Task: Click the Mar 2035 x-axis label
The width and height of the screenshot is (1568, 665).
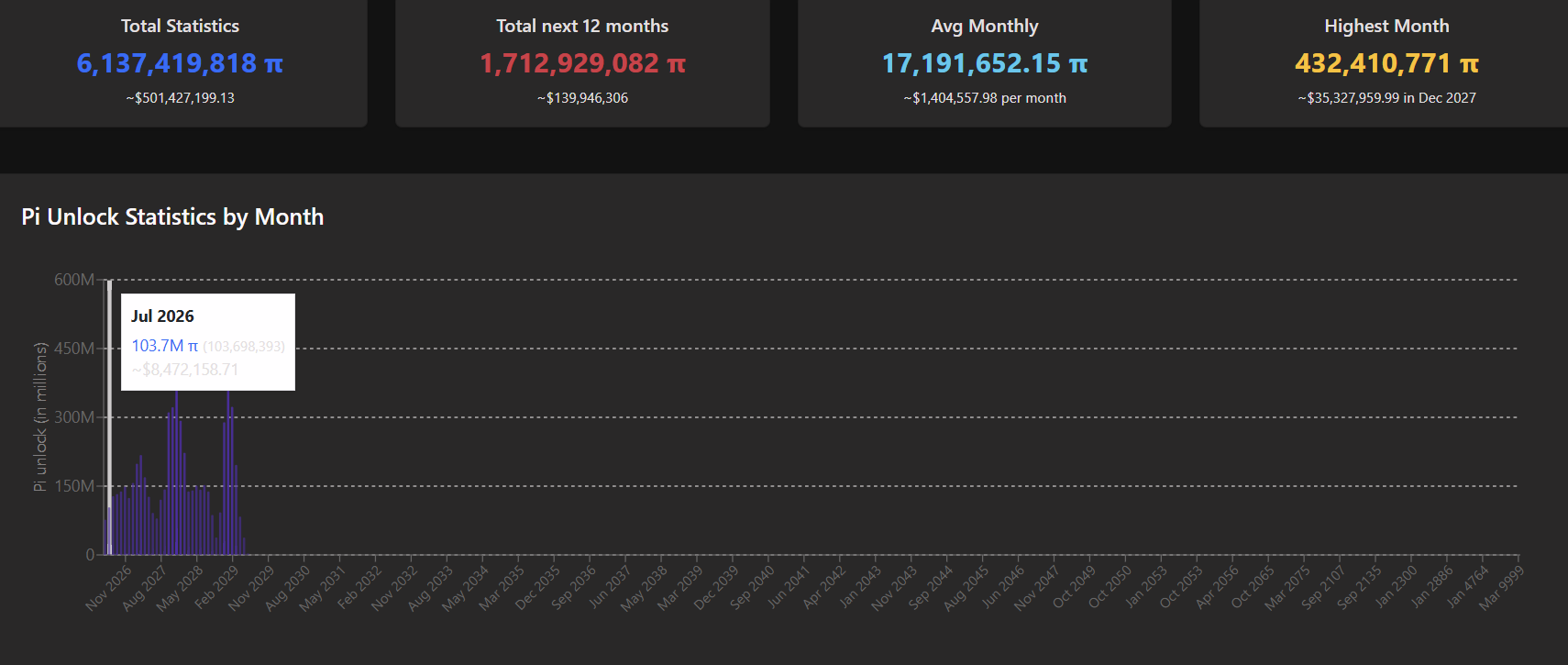Action: (x=502, y=588)
